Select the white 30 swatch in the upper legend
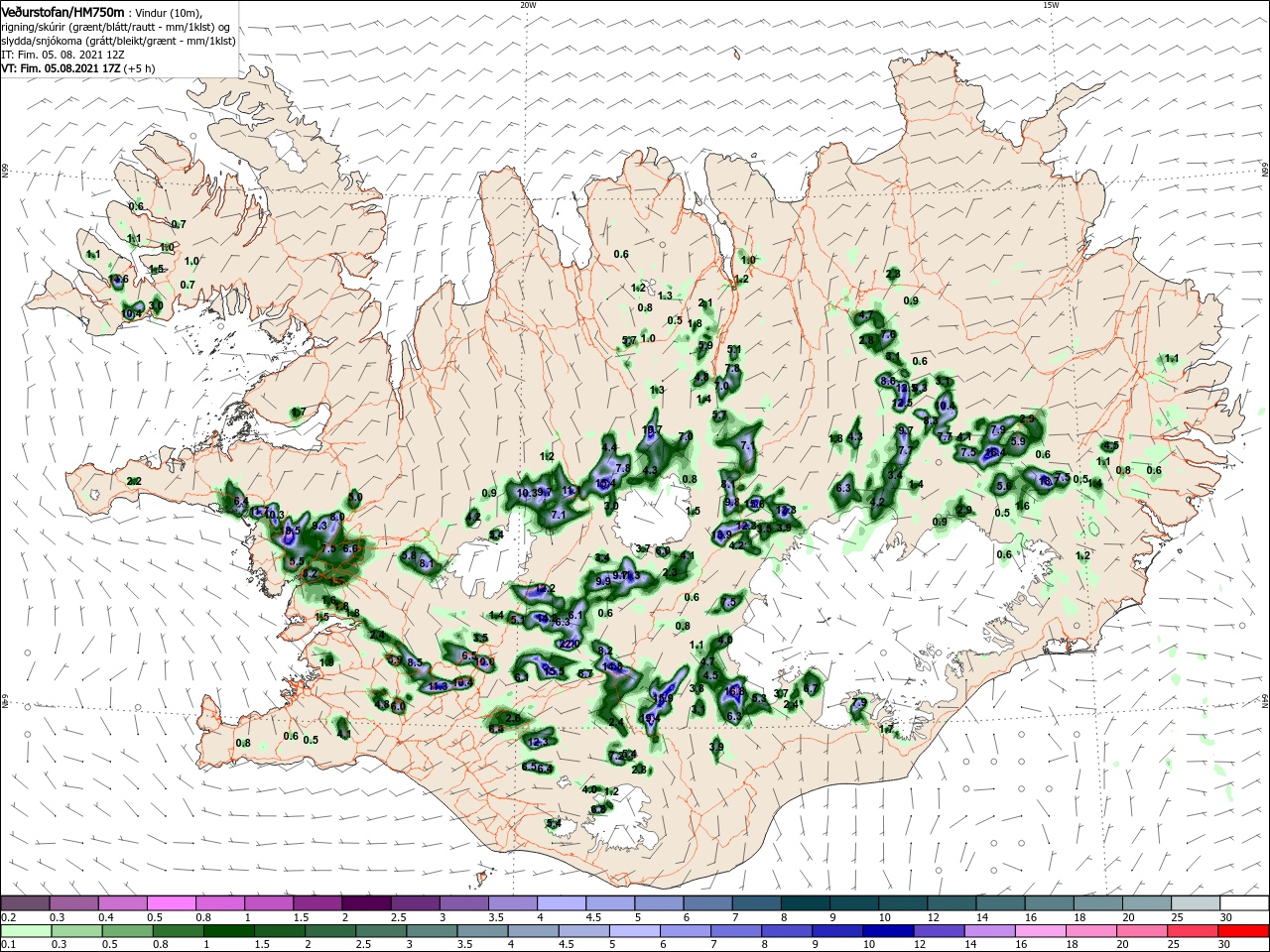Viewport: 1270px width, 952px height. 1242,903
